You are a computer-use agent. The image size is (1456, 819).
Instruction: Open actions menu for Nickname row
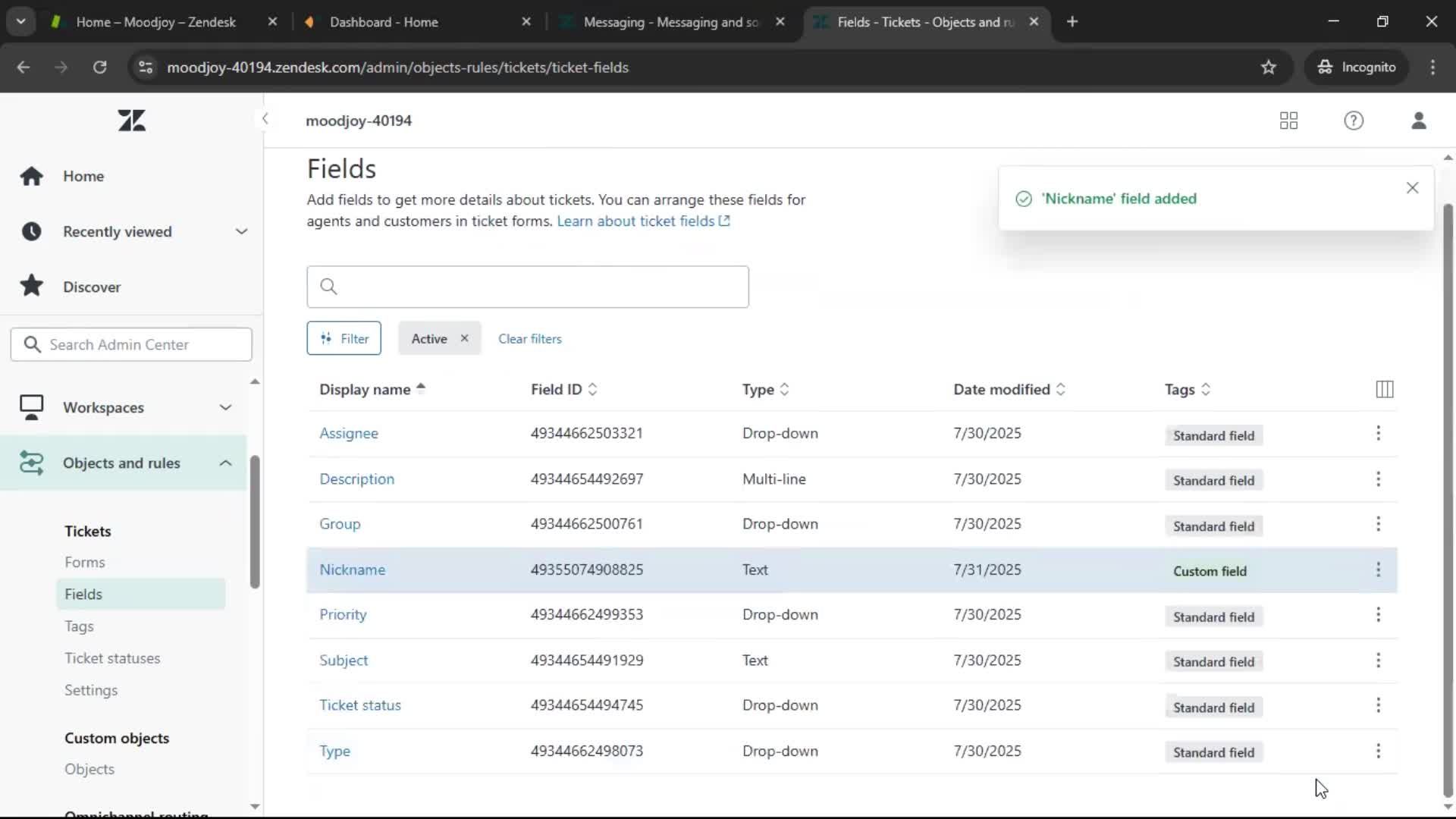click(1378, 570)
